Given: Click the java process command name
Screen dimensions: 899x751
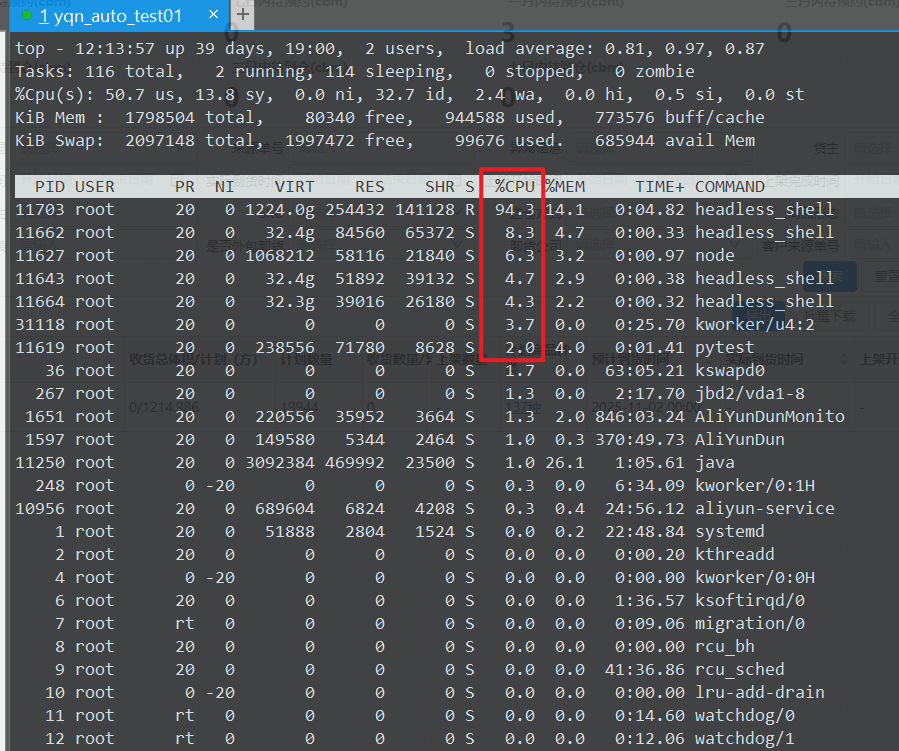Looking at the screenshot, I should pyautogui.click(x=715, y=462).
